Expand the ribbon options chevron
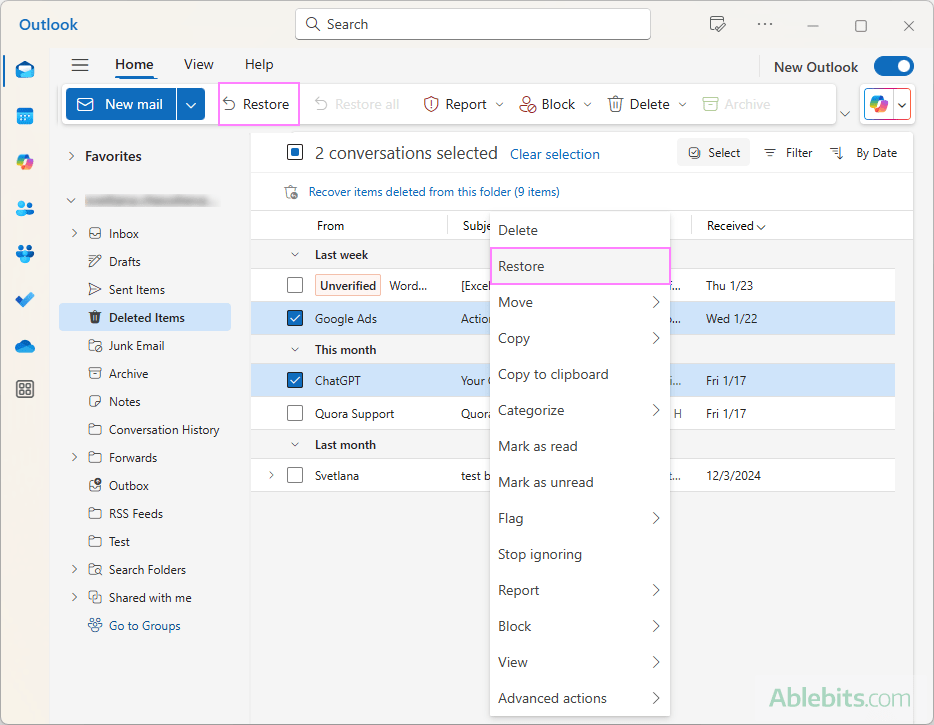Screen dimensions: 934x725 click(x=845, y=114)
